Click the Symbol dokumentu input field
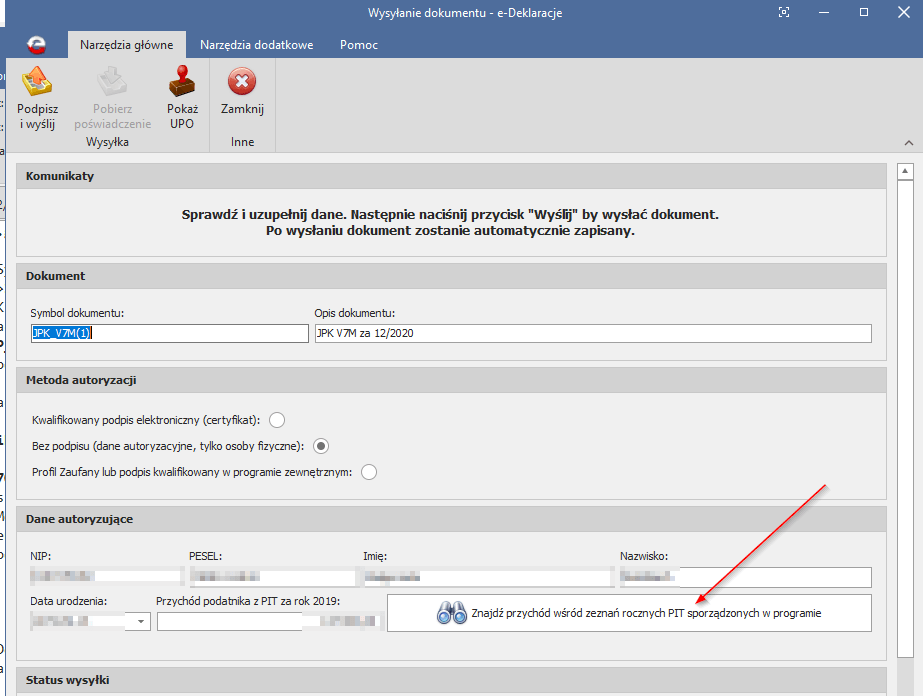Screen dimensions: 923x696 [169, 334]
